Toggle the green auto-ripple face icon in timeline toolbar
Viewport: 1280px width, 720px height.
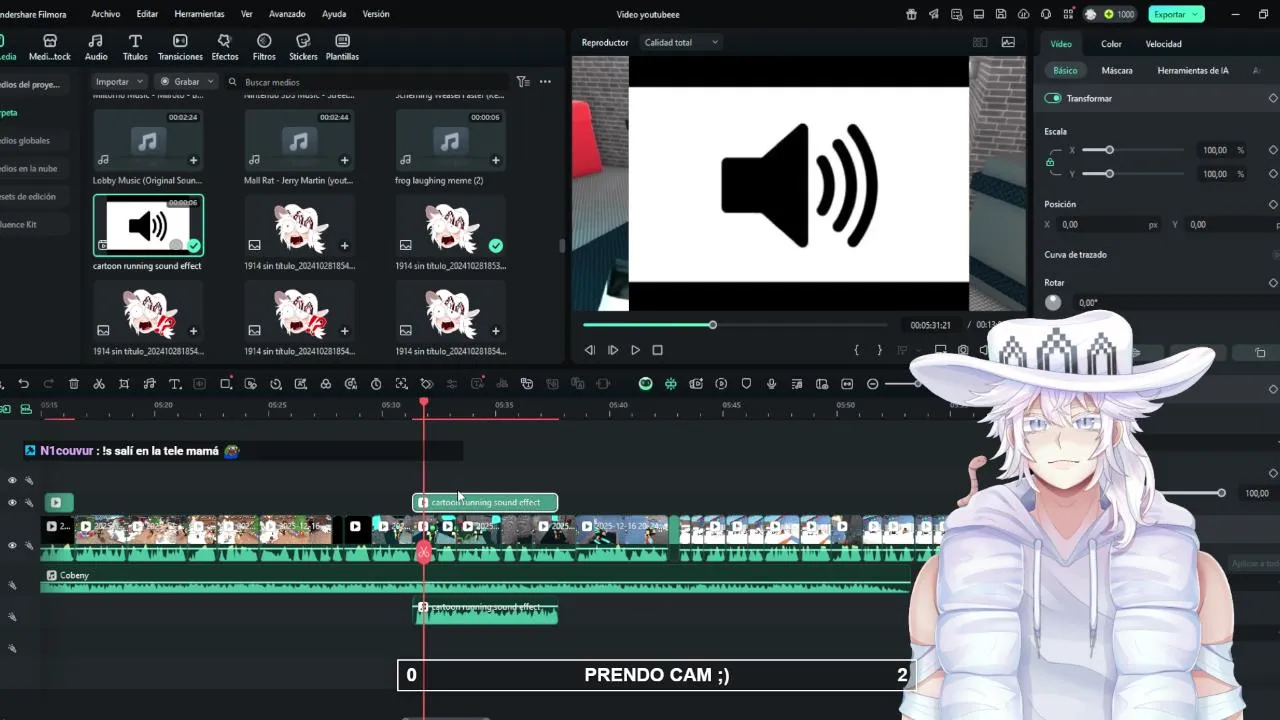tap(645, 384)
